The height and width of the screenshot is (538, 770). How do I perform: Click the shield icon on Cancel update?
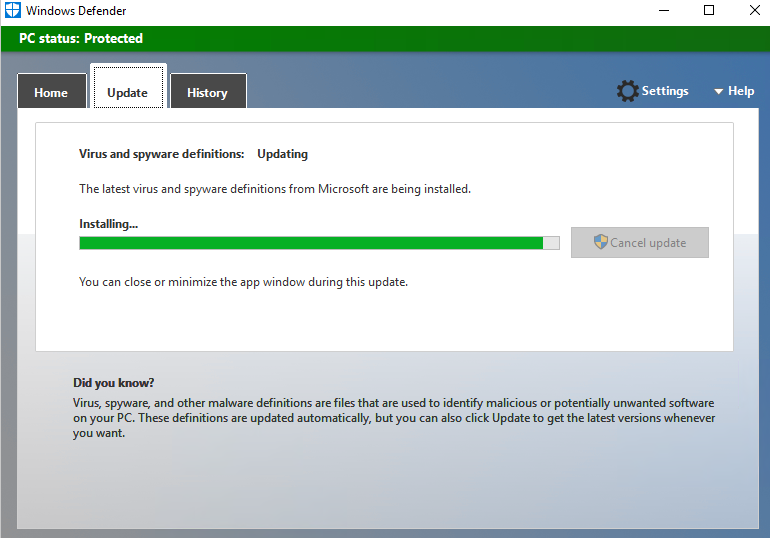[601, 242]
